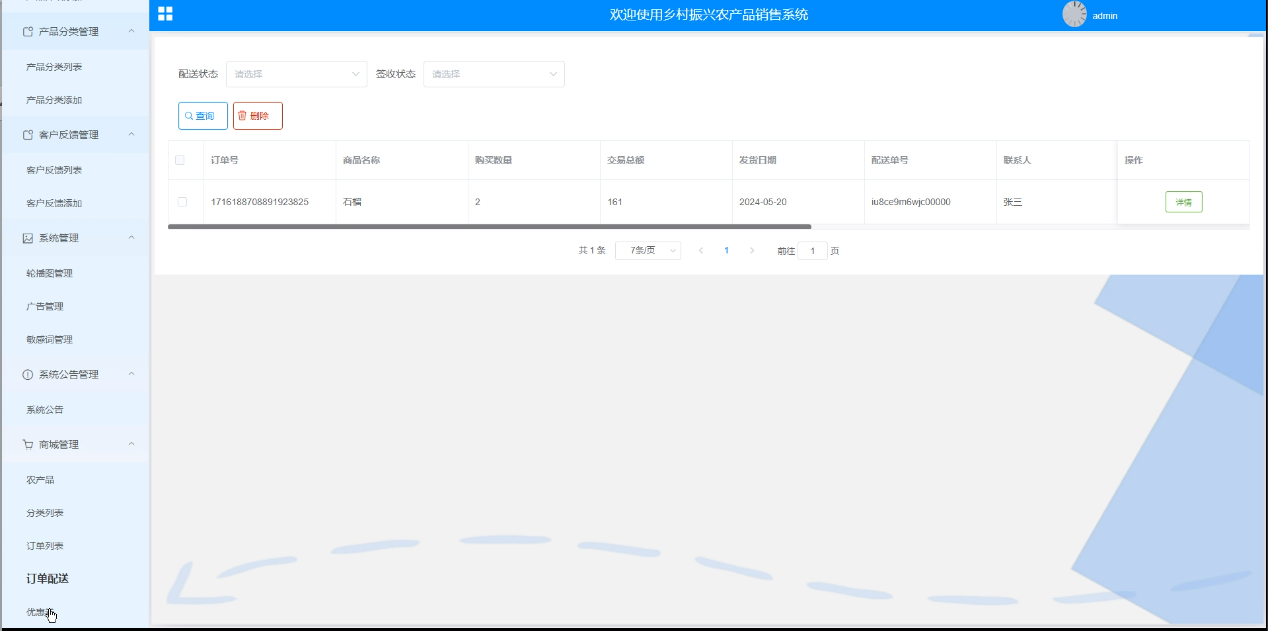Click the 共 1 条 total count text
Screen dimensions: 1268x631
click(x=592, y=251)
